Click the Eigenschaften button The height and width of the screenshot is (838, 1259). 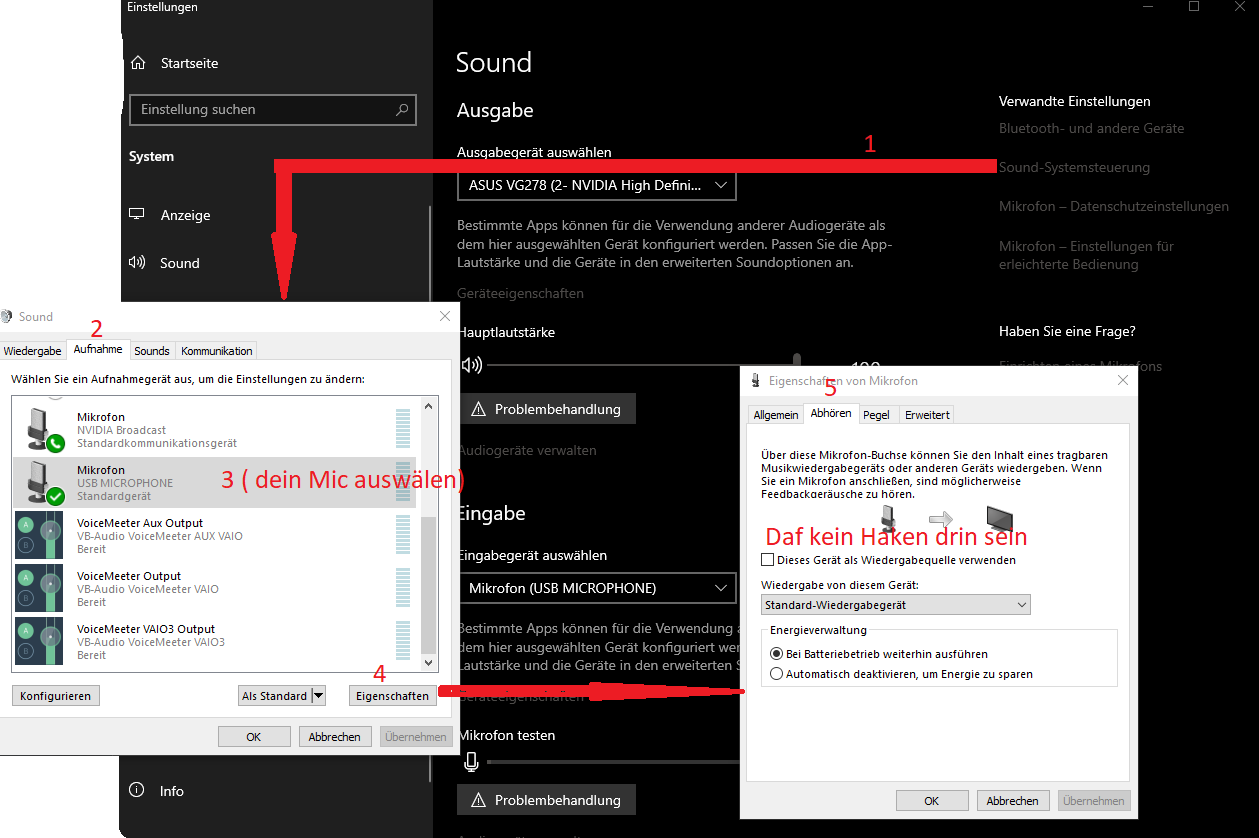tap(392, 696)
